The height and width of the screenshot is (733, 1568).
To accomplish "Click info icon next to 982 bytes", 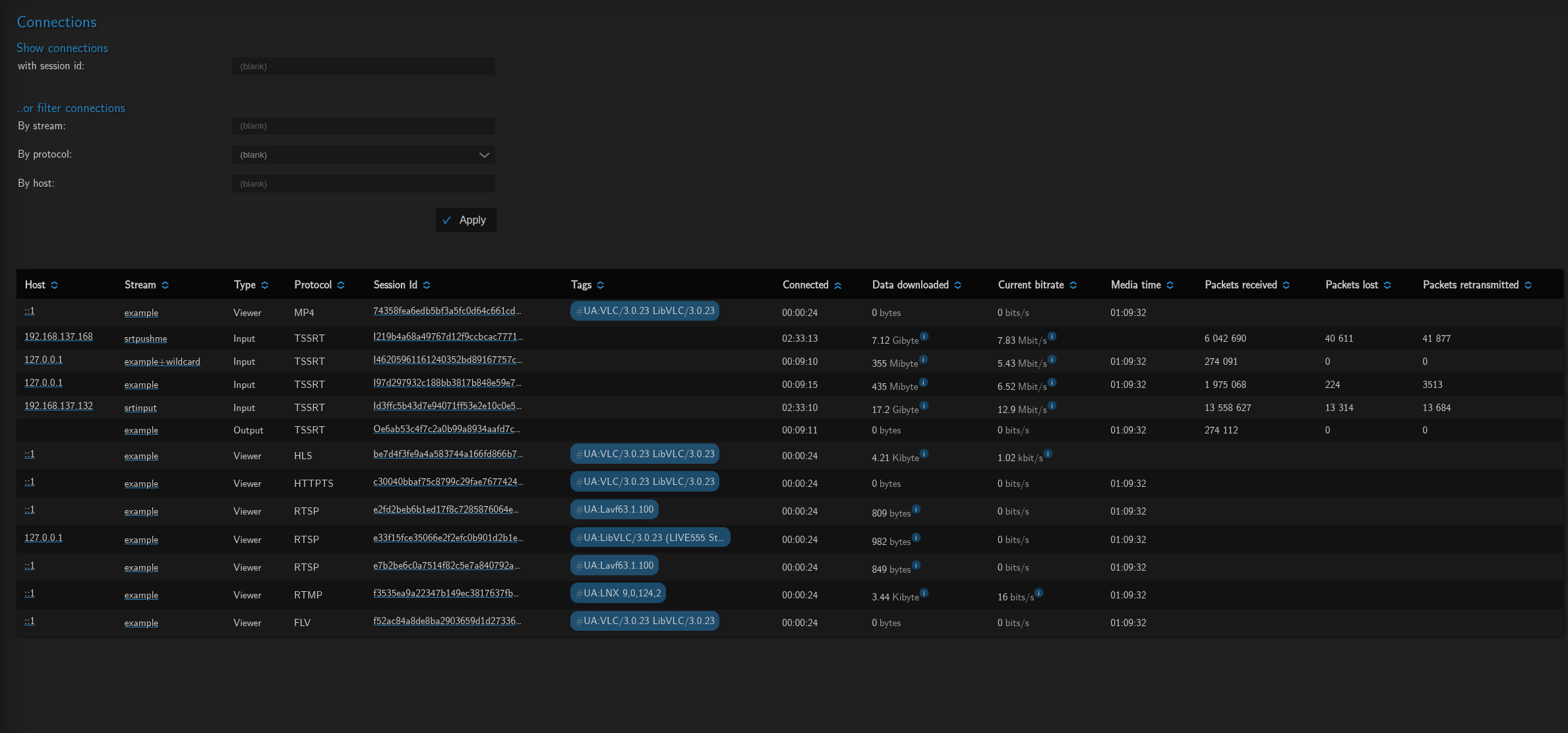I will point(917,538).
